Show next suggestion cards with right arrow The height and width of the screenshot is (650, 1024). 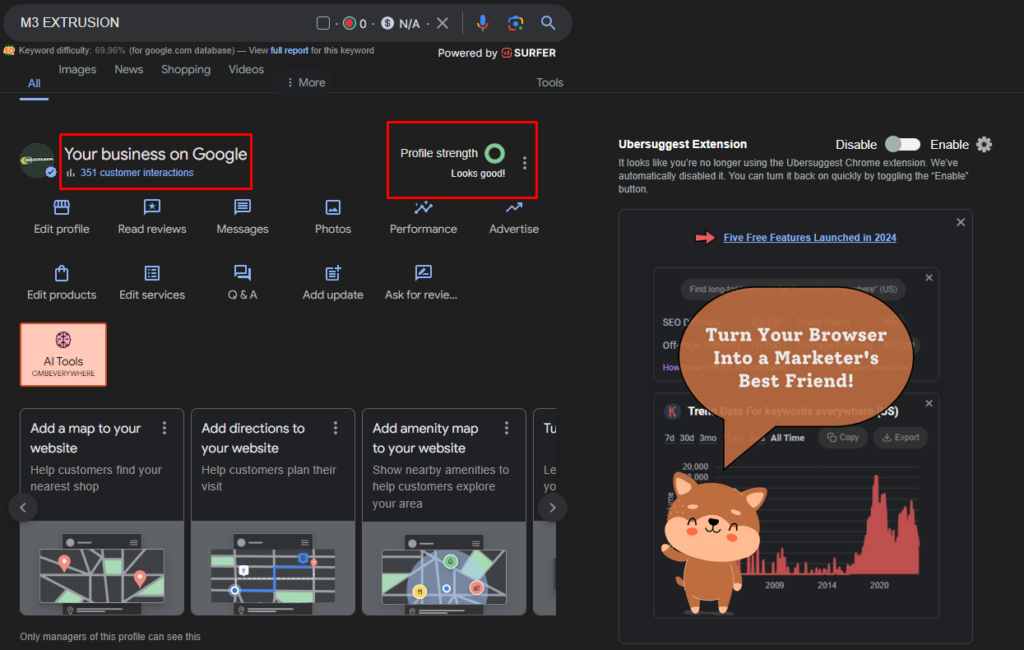[552, 508]
